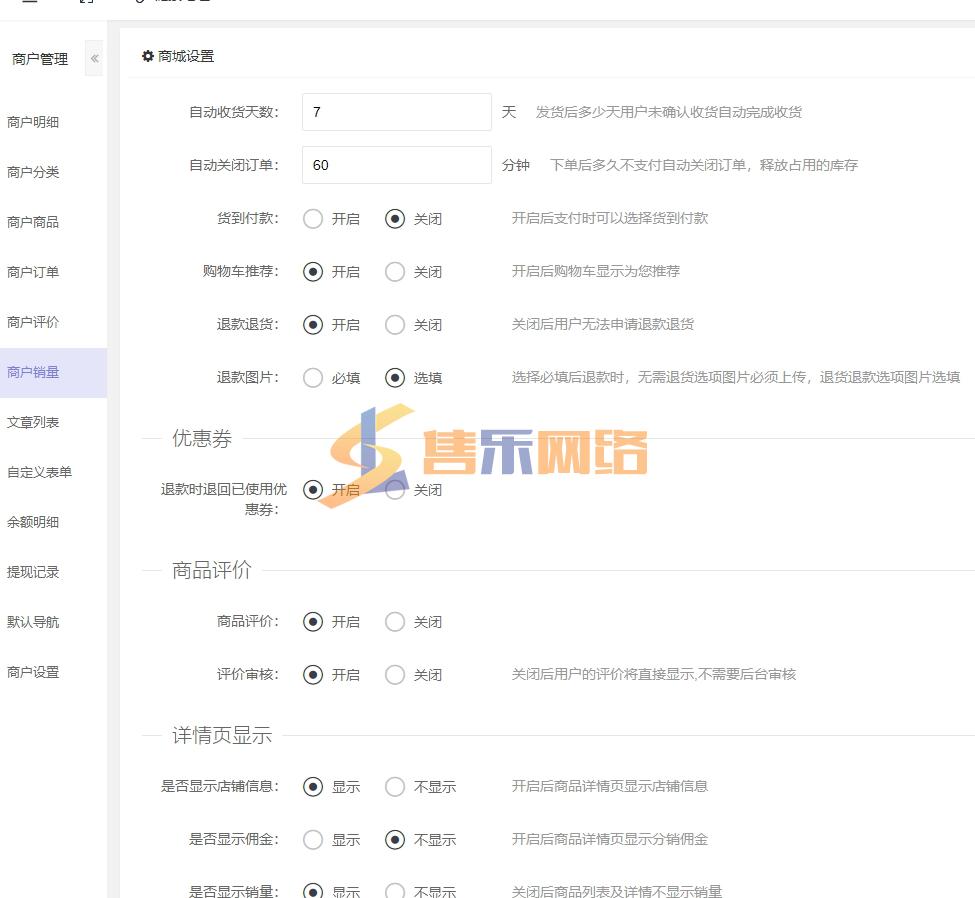Screen dimensions: 975x898
Task: Open 商户明细 in the sidebar
Action: [33, 122]
